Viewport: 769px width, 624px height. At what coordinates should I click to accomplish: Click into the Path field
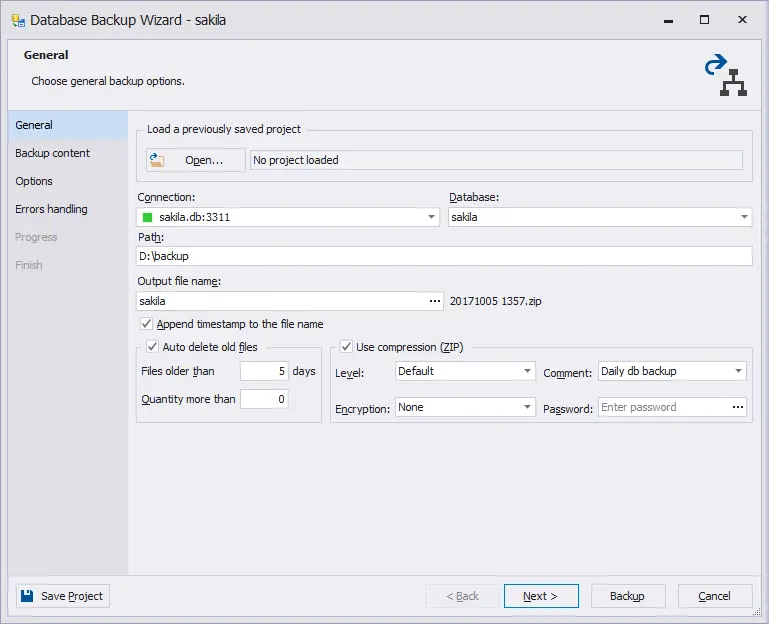point(444,256)
